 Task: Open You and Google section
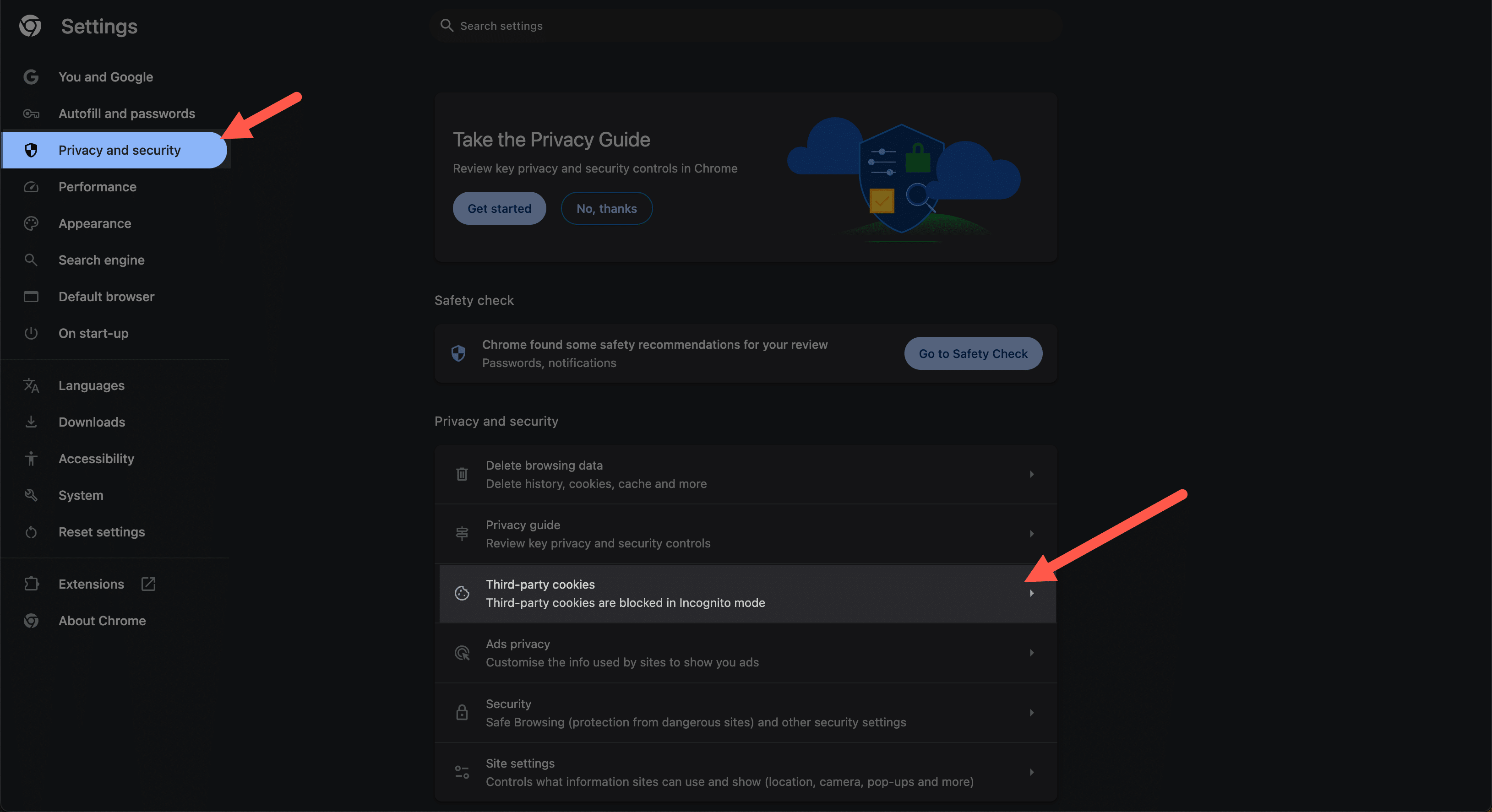click(x=114, y=77)
